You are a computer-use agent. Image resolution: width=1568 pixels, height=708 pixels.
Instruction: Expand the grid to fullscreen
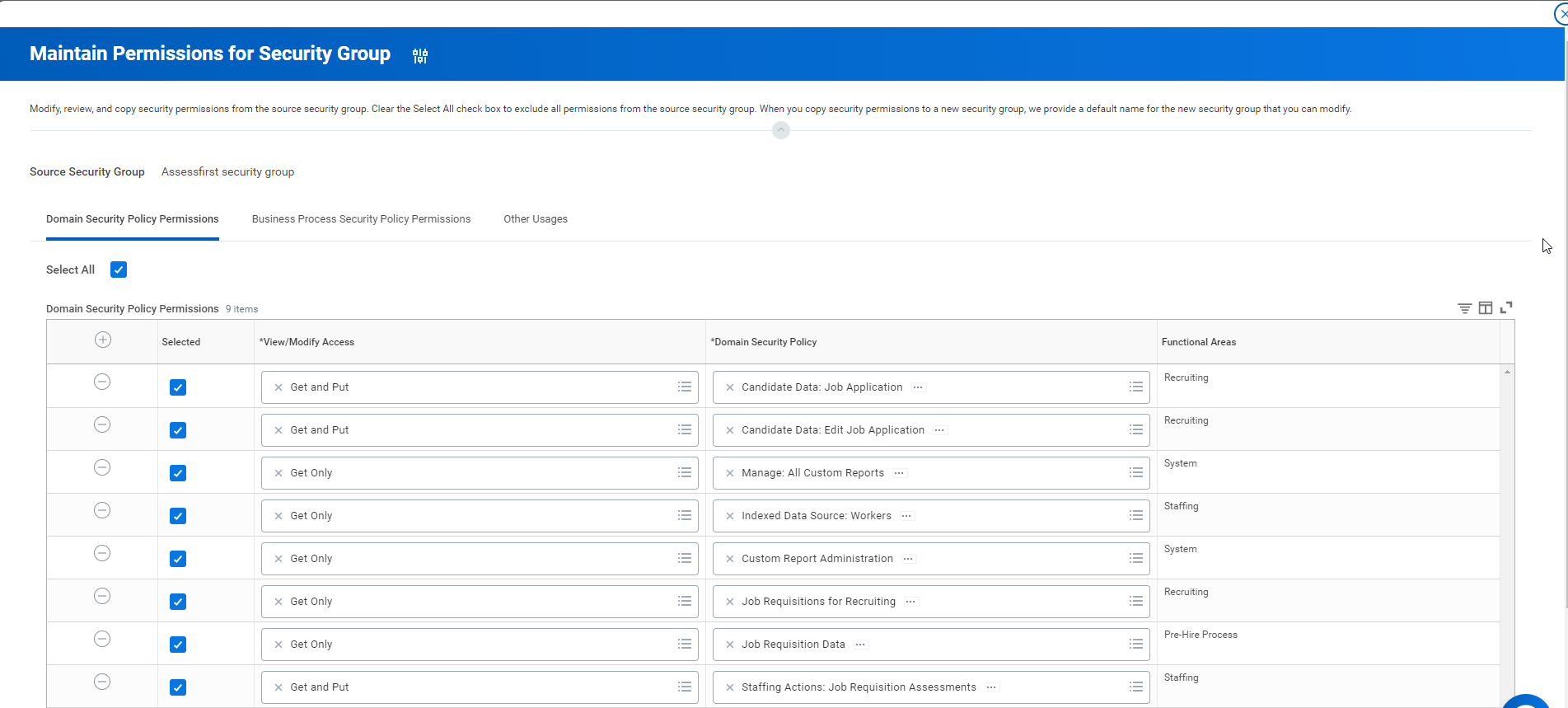coord(1506,307)
